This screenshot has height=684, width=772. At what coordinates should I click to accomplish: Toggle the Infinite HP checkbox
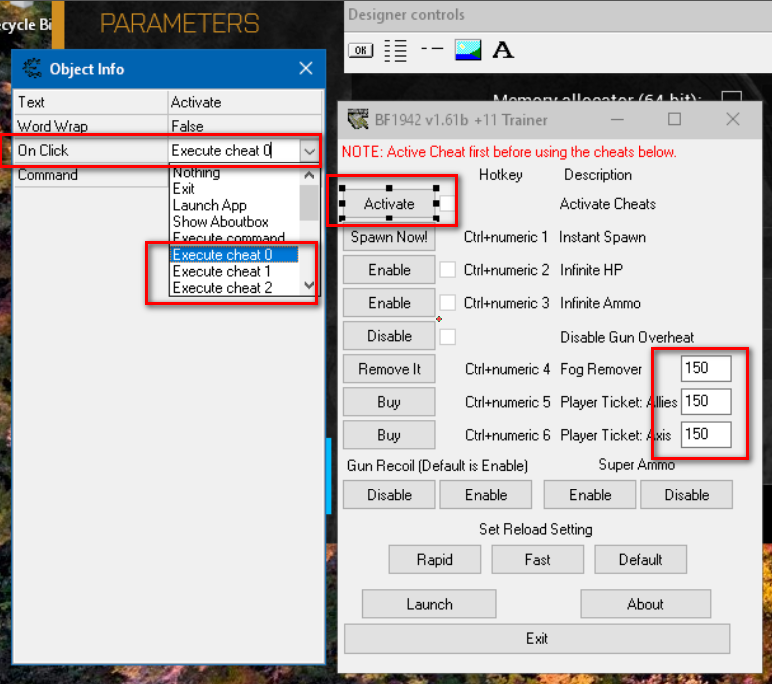click(x=448, y=270)
